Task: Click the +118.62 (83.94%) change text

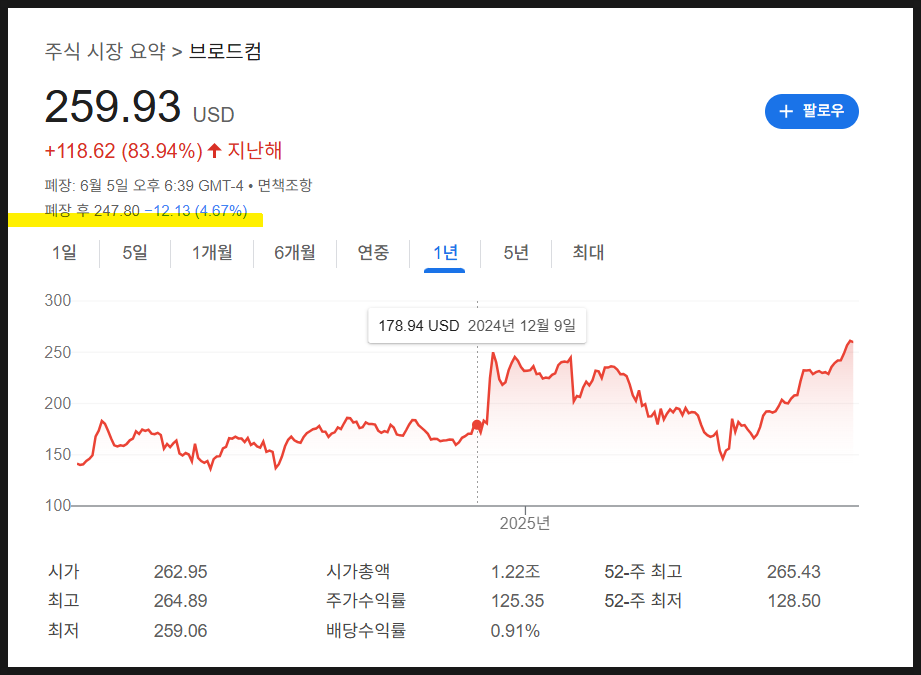Action: coord(123,151)
